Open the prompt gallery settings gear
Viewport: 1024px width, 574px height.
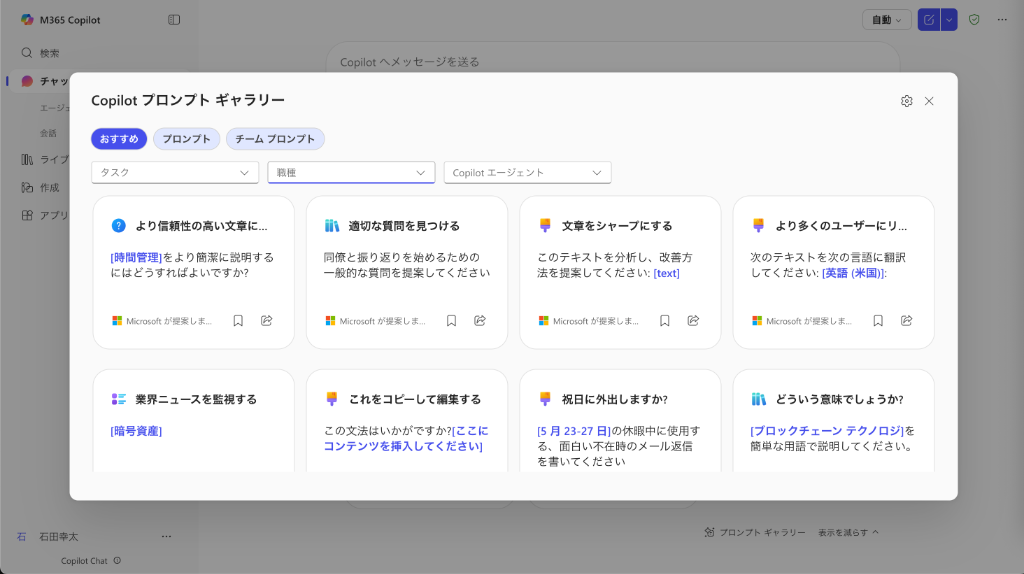(906, 101)
